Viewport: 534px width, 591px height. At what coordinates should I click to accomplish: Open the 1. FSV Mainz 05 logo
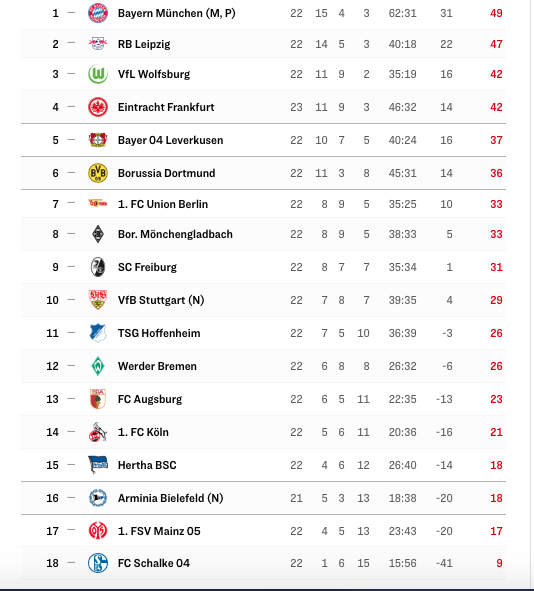98,531
